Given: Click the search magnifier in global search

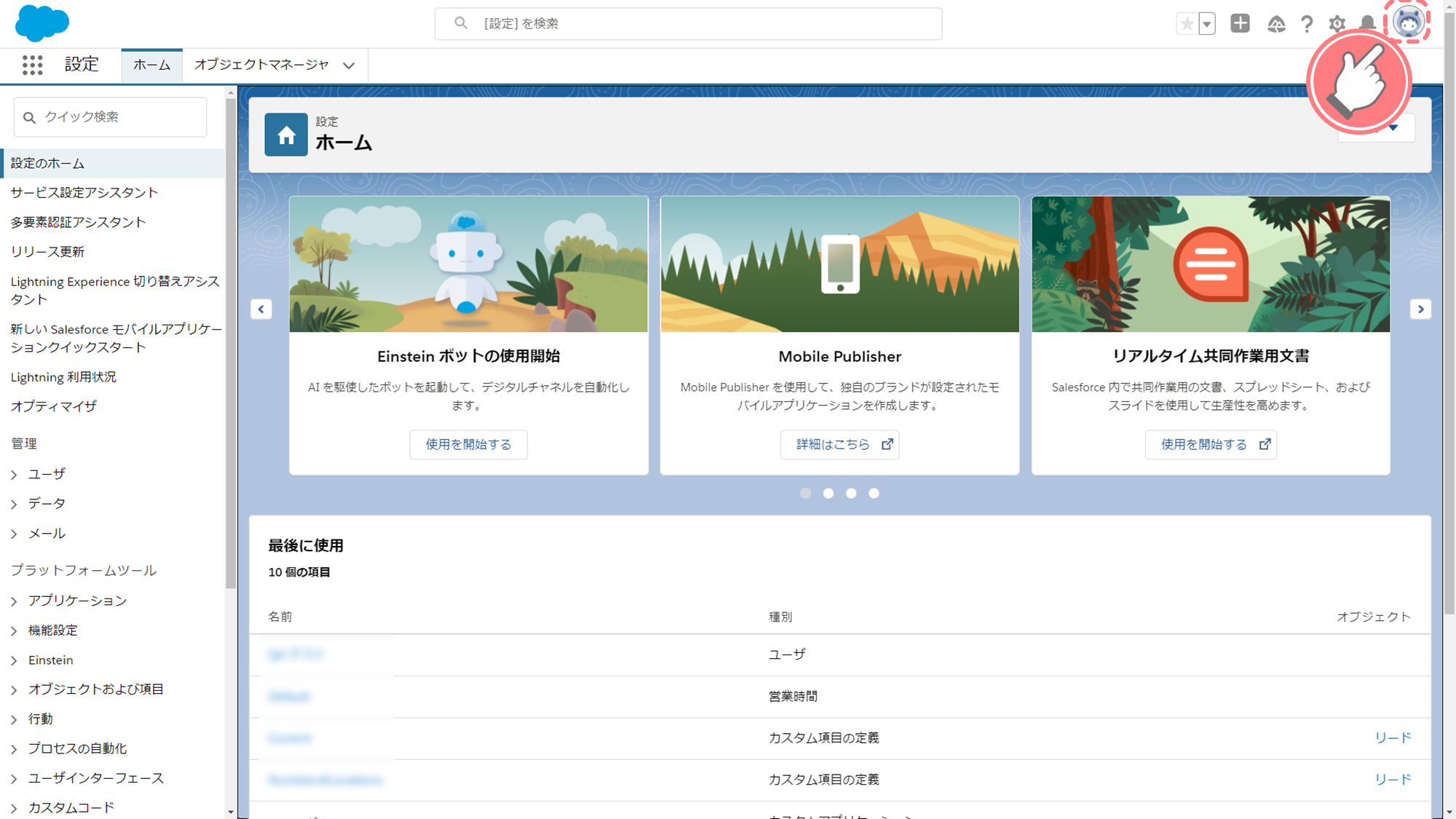Looking at the screenshot, I should pos(461,23).
